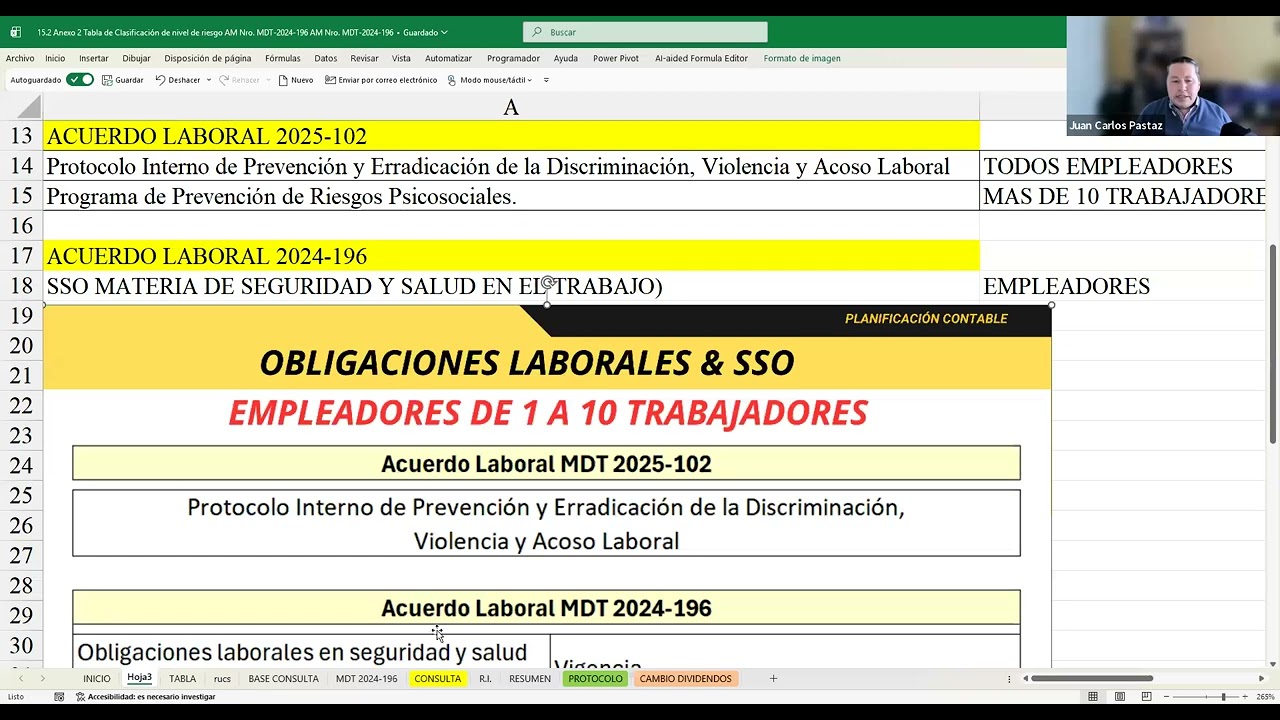The width and height of the screenshot is (1280, 720).
Task: Open the quick access toolbar customize arrow
Action: [546, 80]
